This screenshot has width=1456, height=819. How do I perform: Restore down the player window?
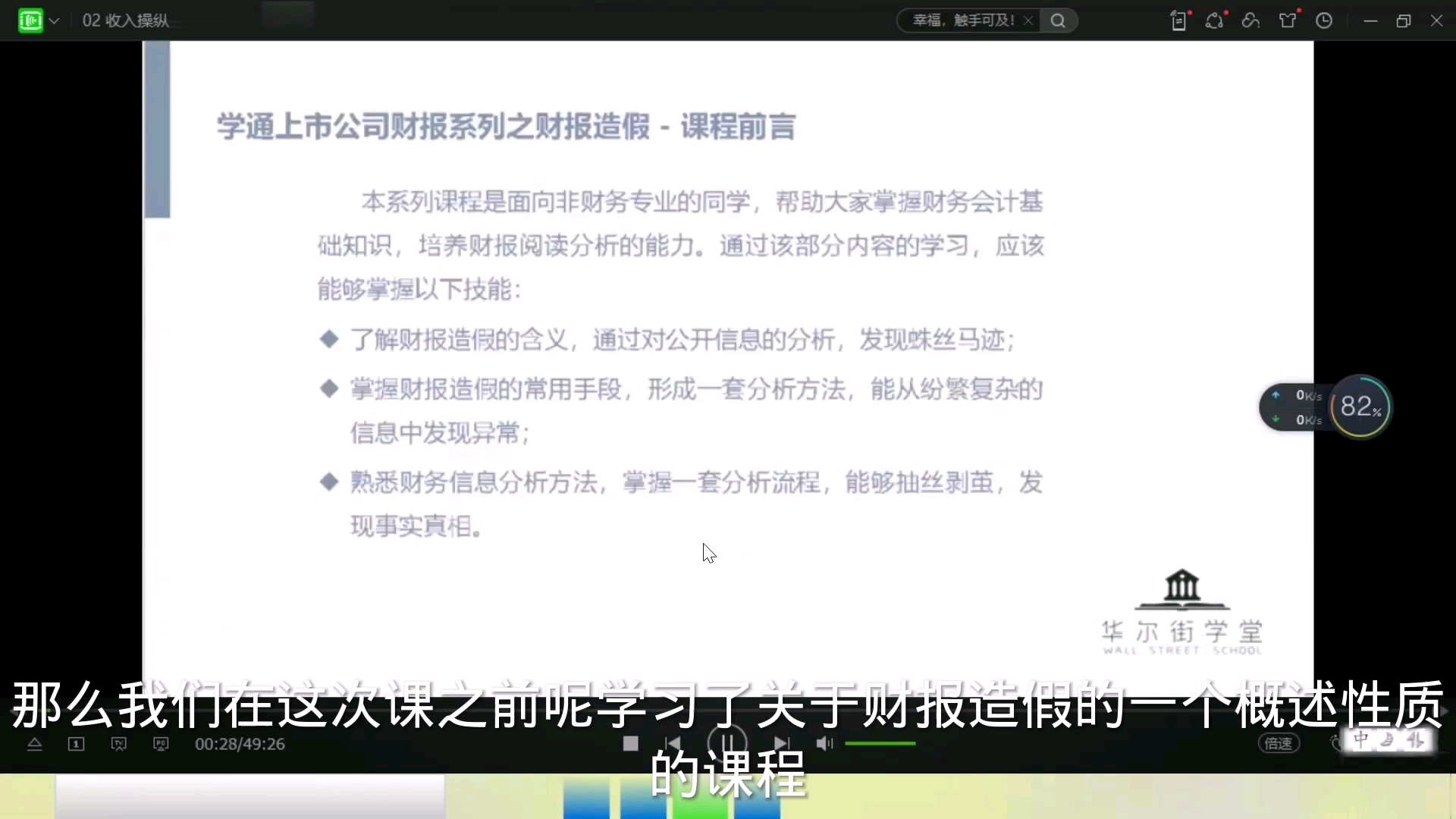tap(1404, 21)
